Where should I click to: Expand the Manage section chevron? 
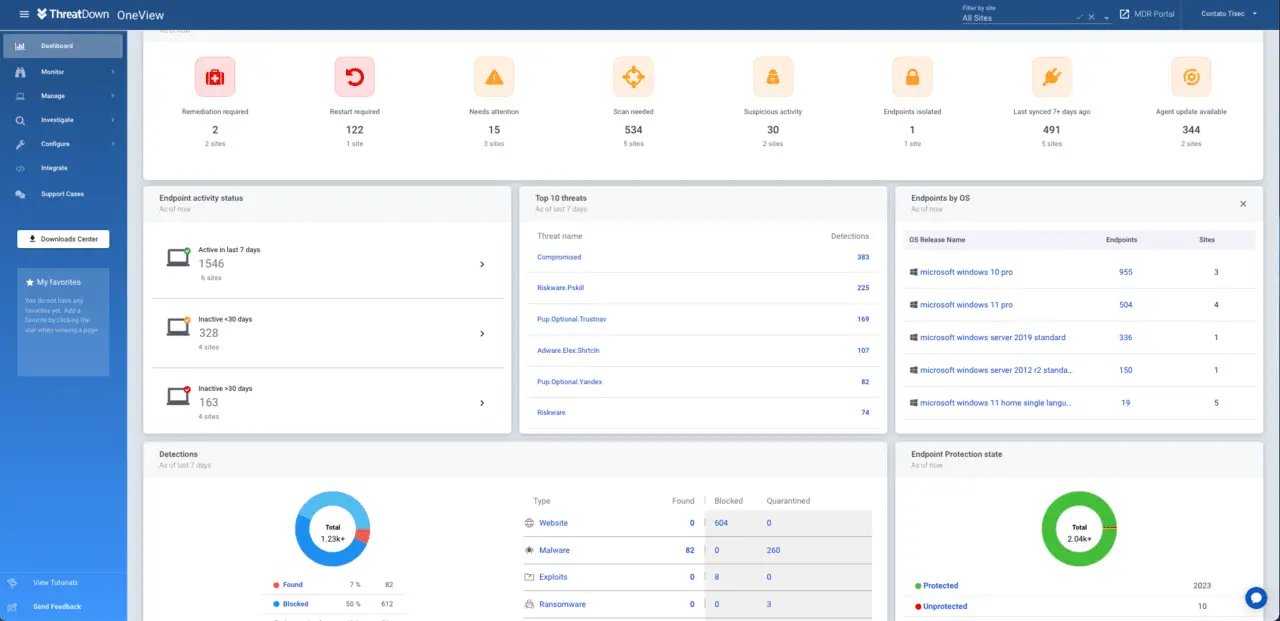pyautogui.click(x=113, y=94)
